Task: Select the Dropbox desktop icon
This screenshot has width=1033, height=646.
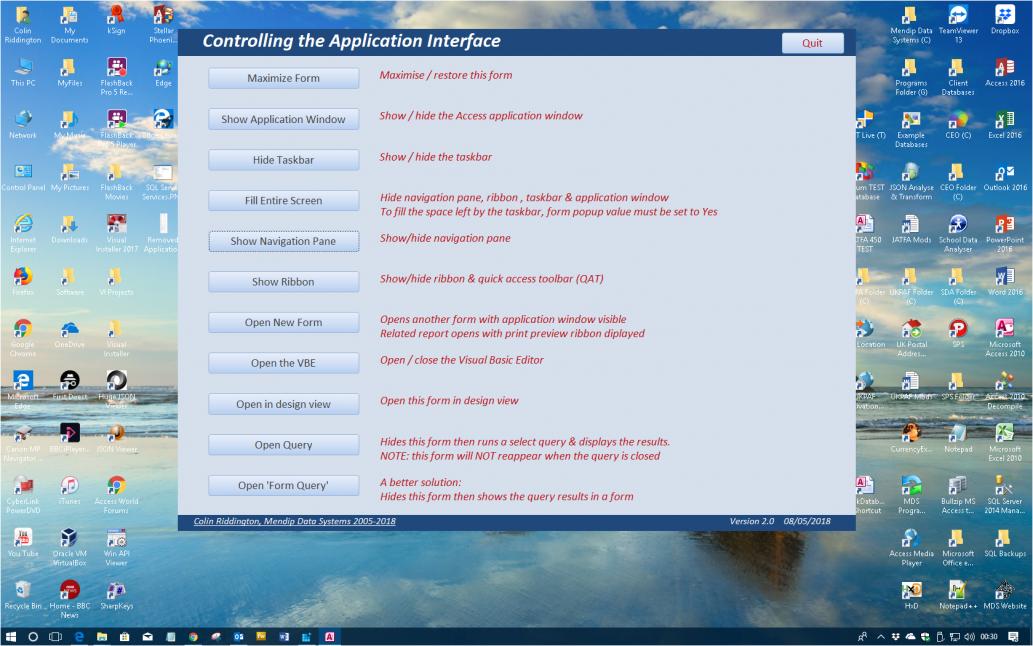Action: pyautogui.click(x=1005, y=20)
